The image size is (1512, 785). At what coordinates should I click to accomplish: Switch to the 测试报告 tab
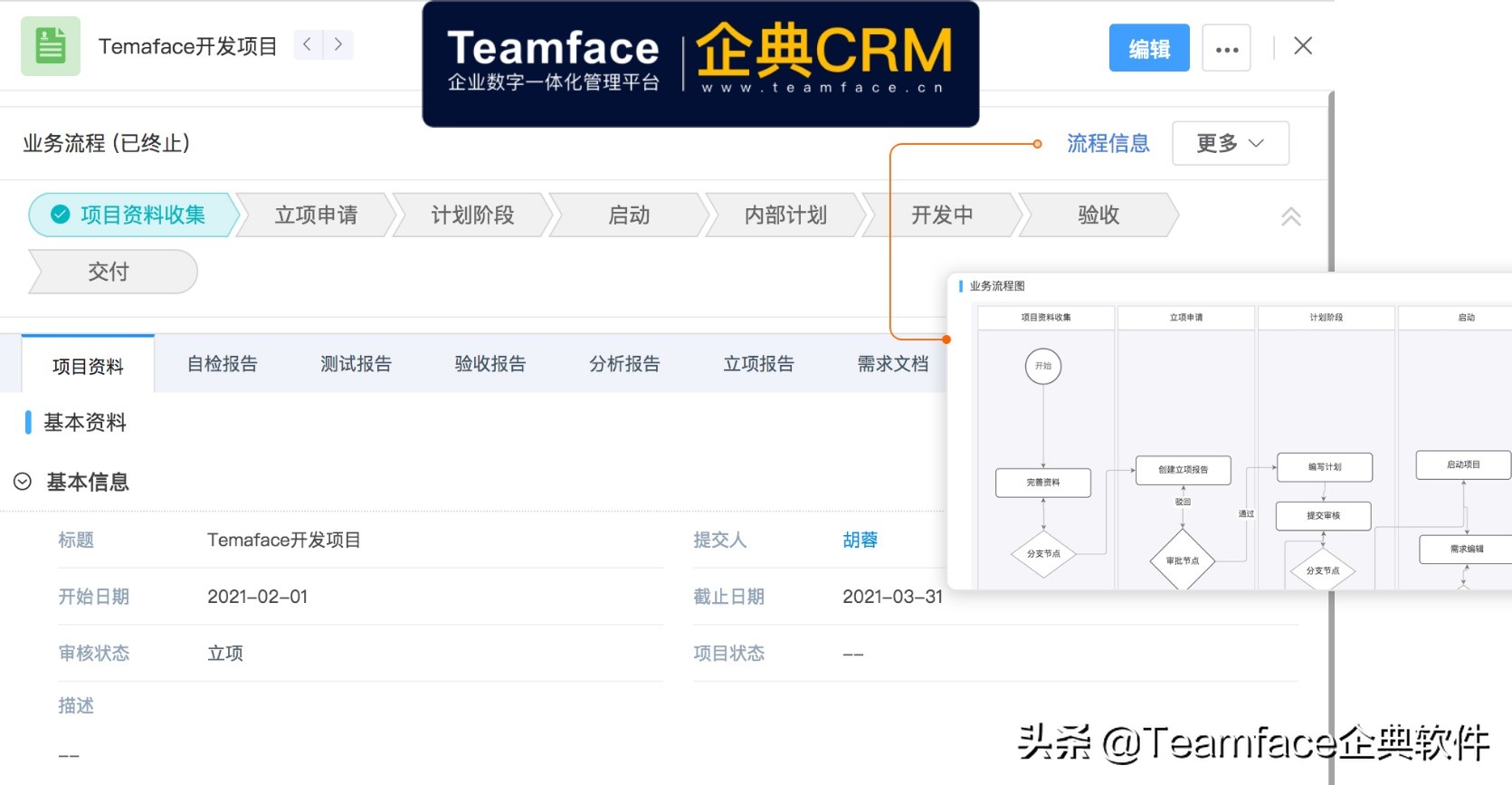pyautogui.click(x=356, y=363)
